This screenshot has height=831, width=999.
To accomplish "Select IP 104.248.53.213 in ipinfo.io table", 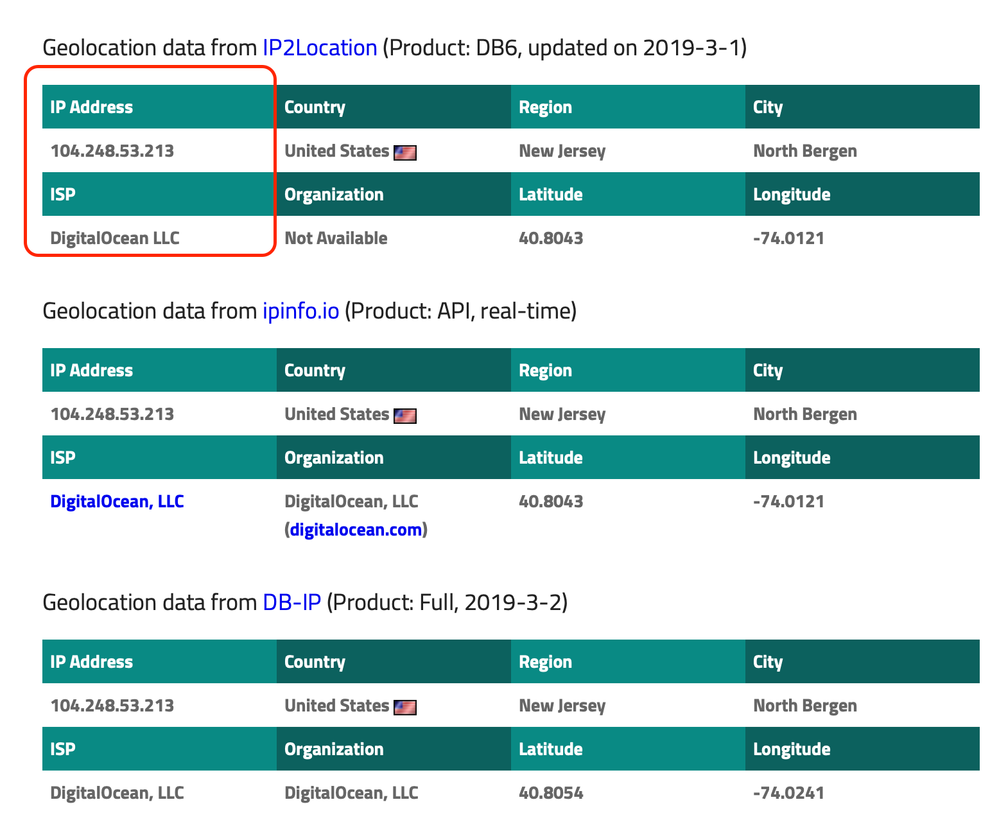I will point(112,414).
